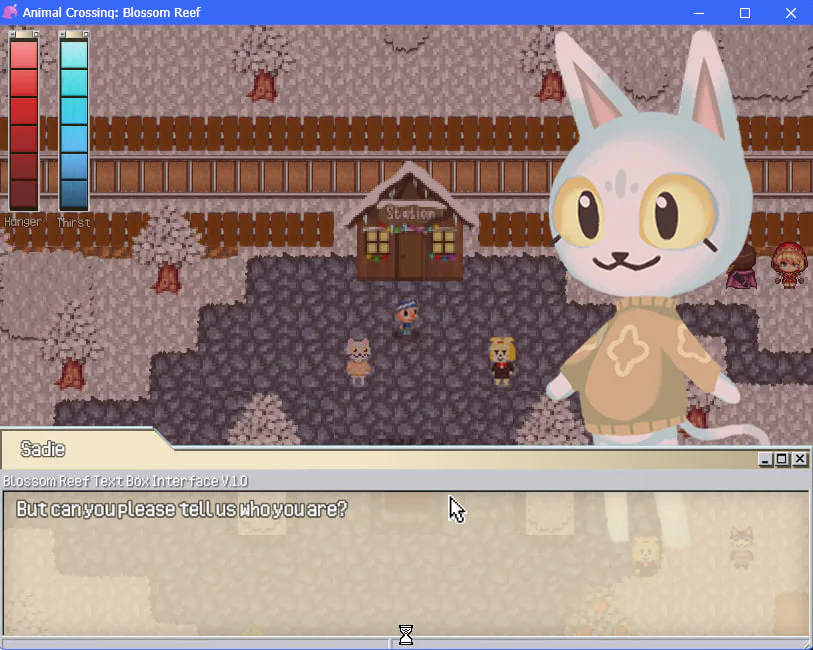The image size is (813, 650).
Task: Click the text box close X icon
Action: click(800, 459)
